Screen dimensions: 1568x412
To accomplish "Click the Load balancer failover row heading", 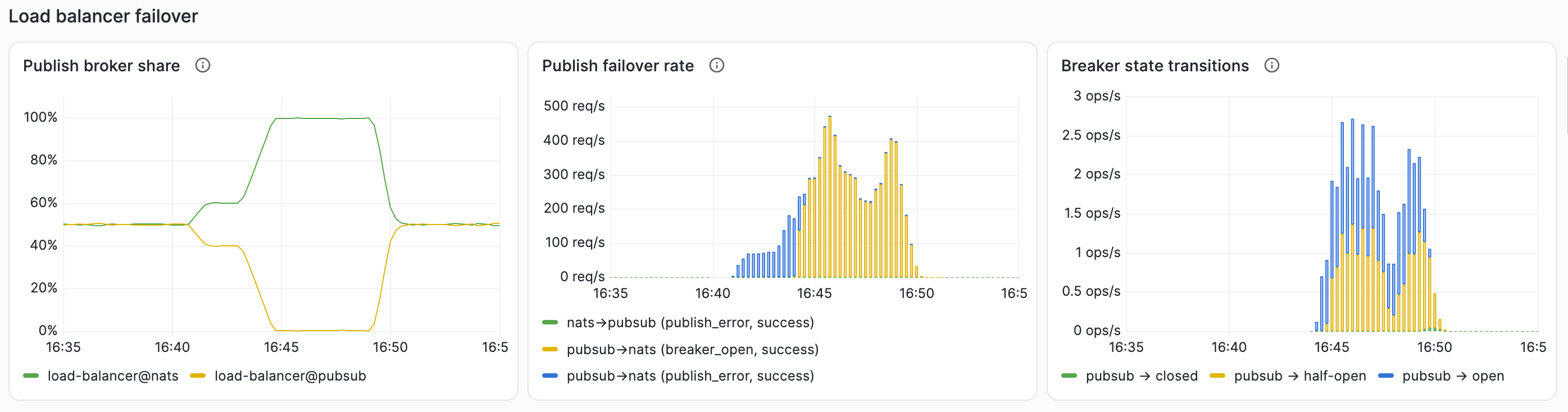I will pos(103,16).
